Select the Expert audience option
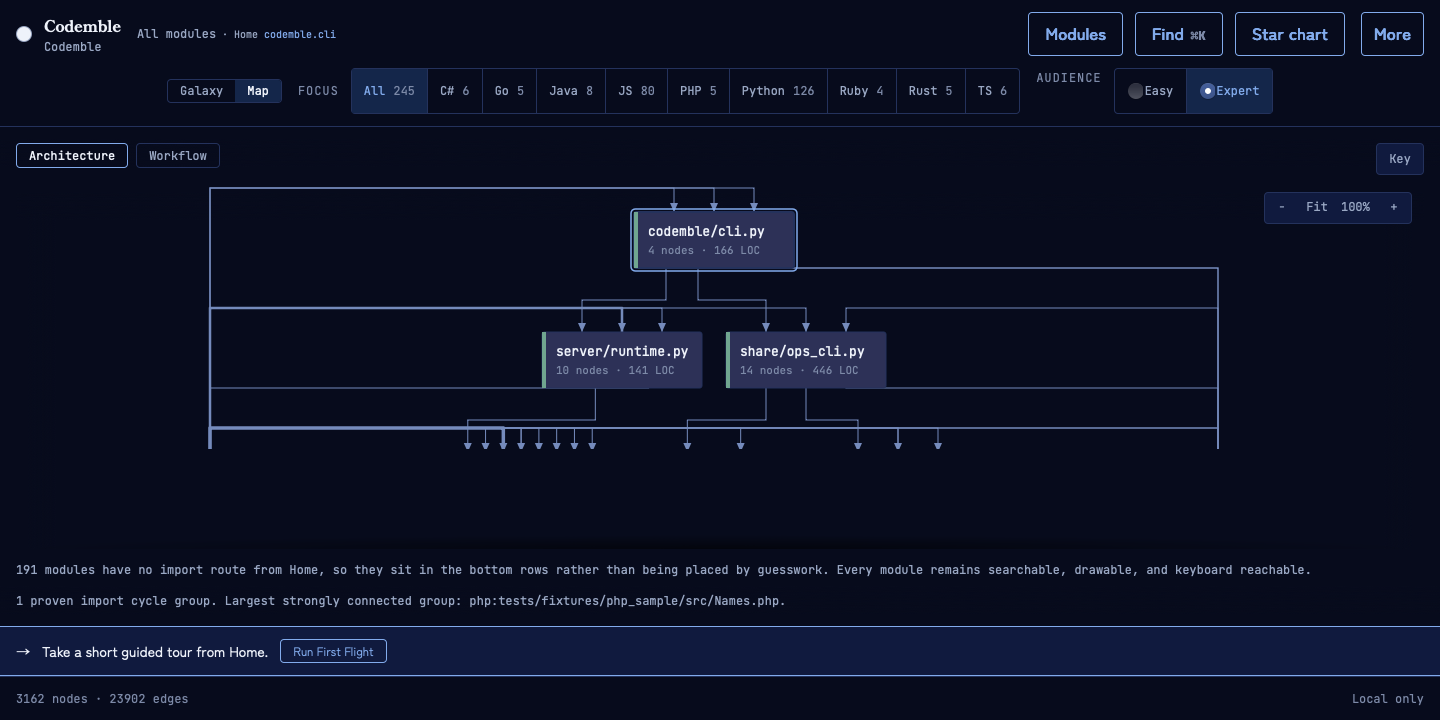 pos(1230,91)
